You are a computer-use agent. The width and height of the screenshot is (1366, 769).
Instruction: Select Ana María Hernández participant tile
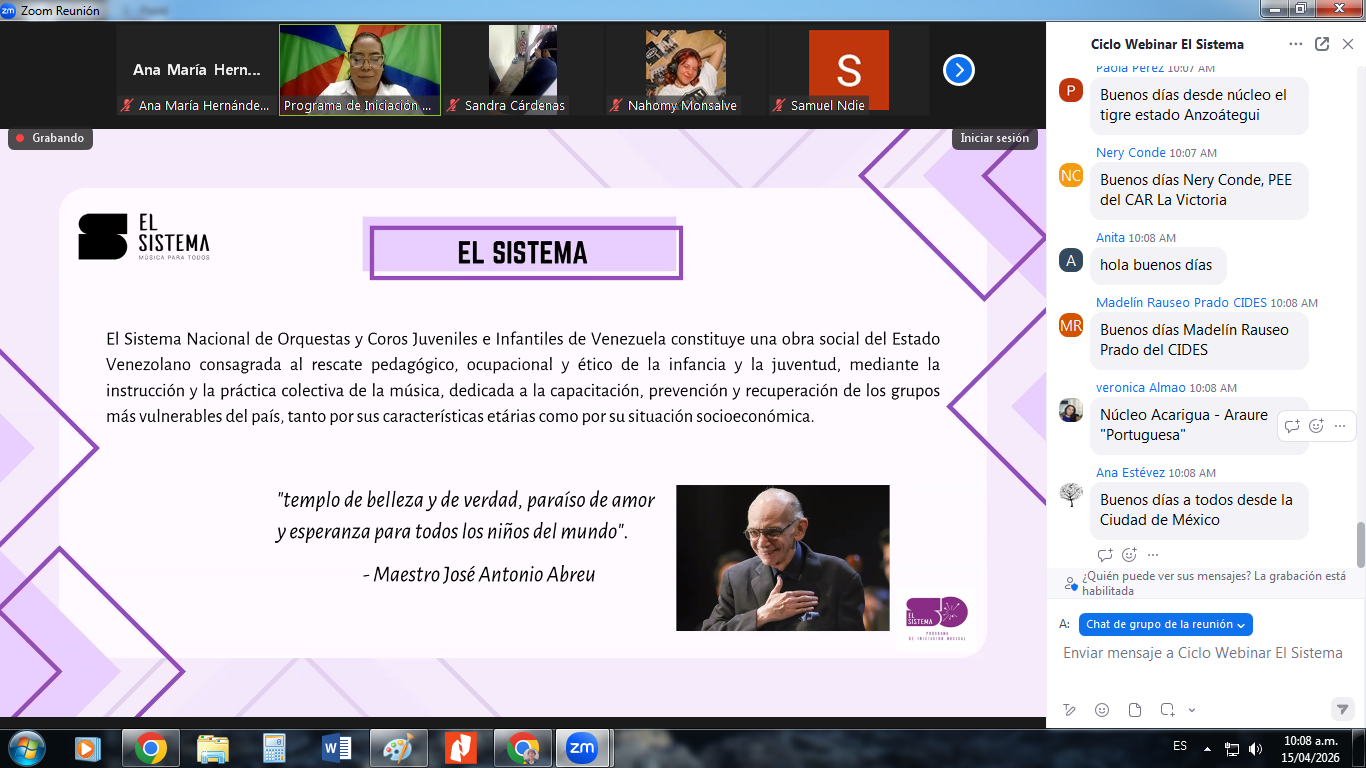[197, 70]
